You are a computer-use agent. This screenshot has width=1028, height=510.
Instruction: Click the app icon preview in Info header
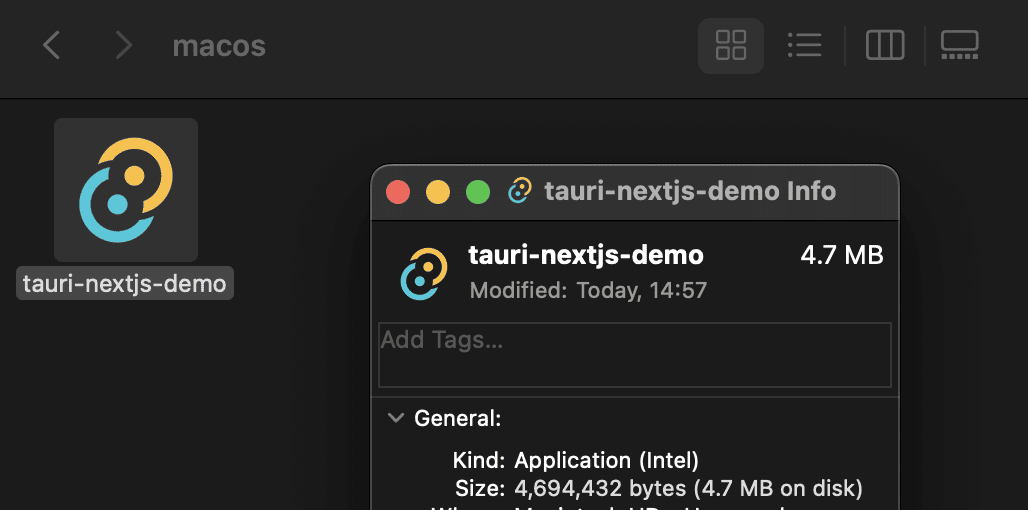tap(423, 273)
